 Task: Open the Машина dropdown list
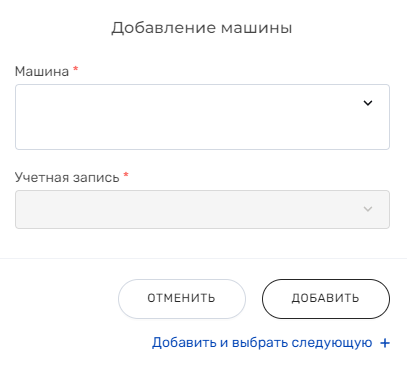coord(202,117)
